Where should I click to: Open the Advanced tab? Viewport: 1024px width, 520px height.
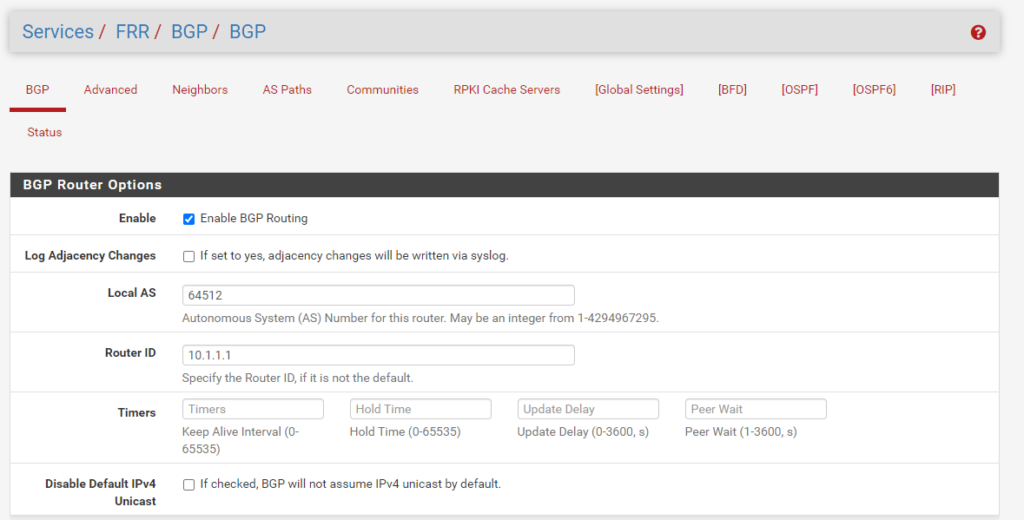point(110,90)
